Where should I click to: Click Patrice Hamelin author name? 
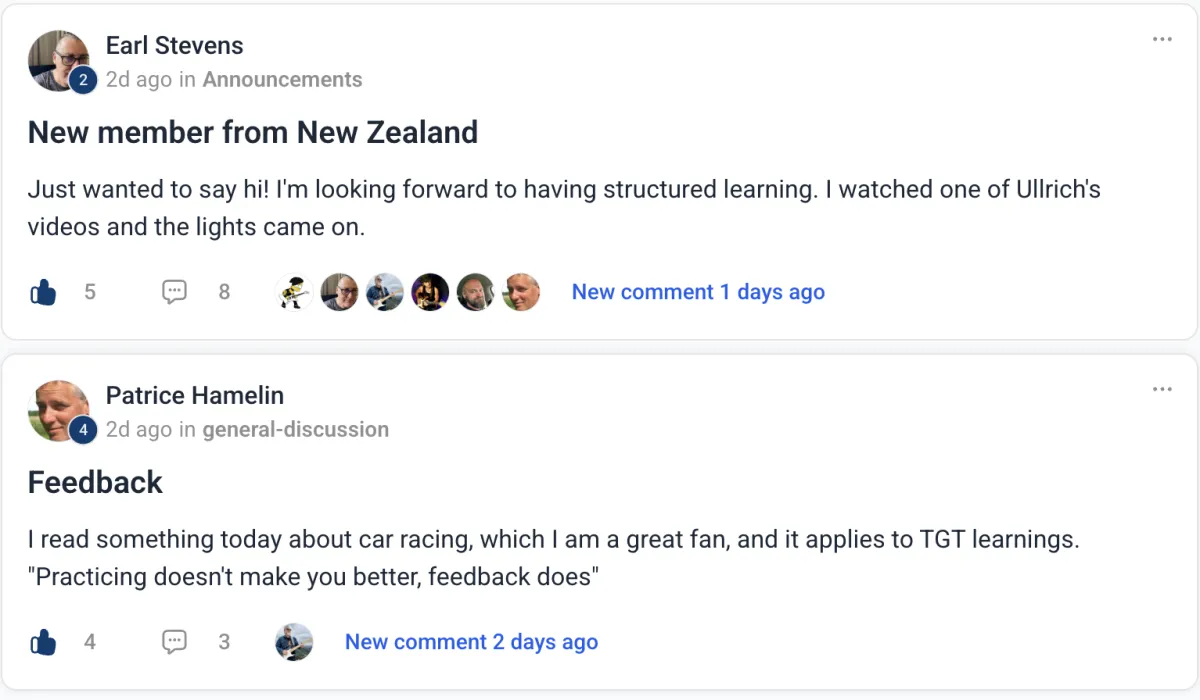coord(195,396)
